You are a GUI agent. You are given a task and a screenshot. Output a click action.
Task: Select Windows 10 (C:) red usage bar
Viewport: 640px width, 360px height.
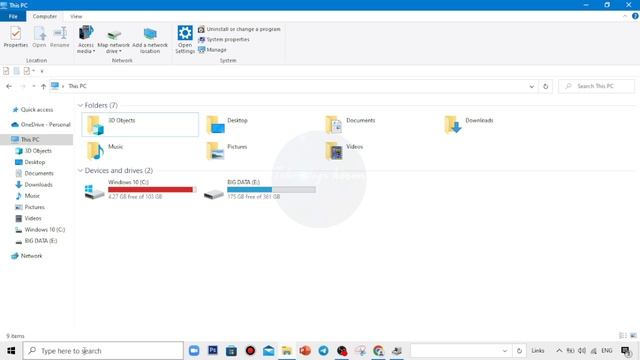pyautogui.click(x=152, y=189)
